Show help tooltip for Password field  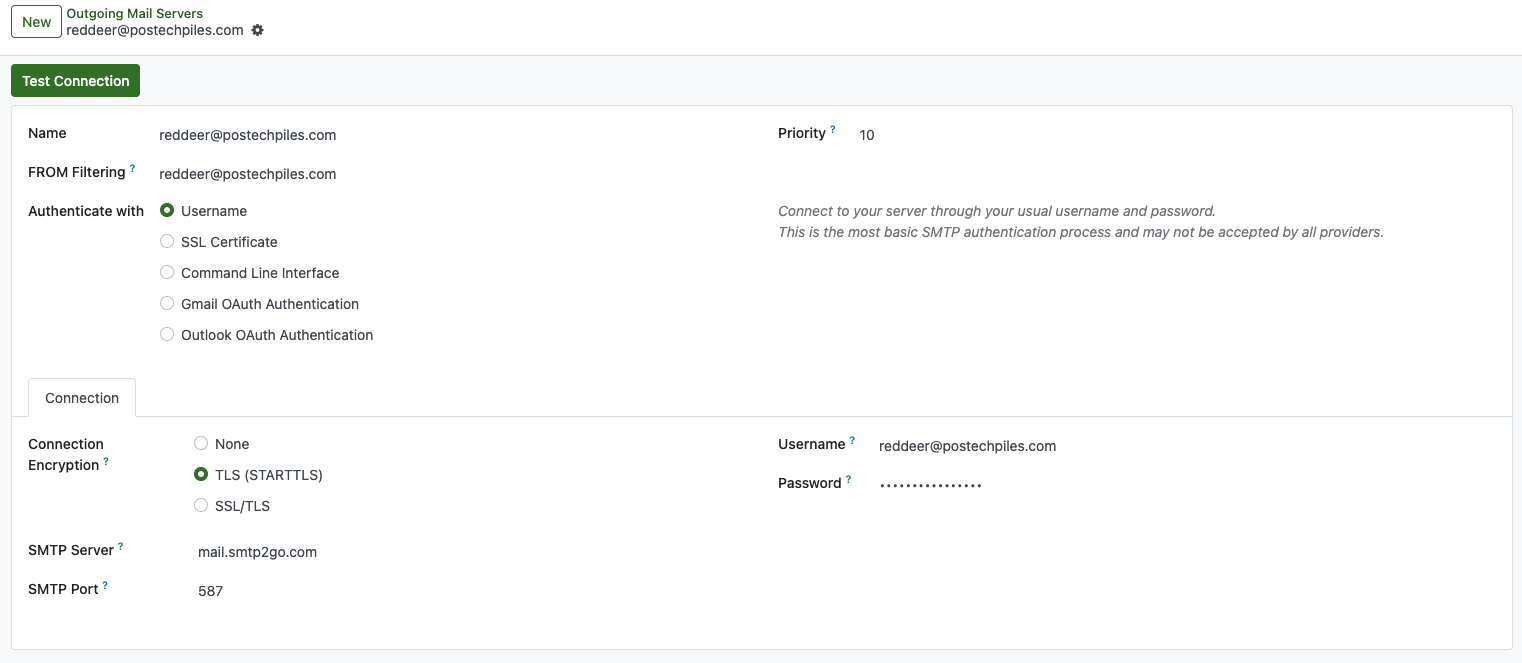pos(849,480)
